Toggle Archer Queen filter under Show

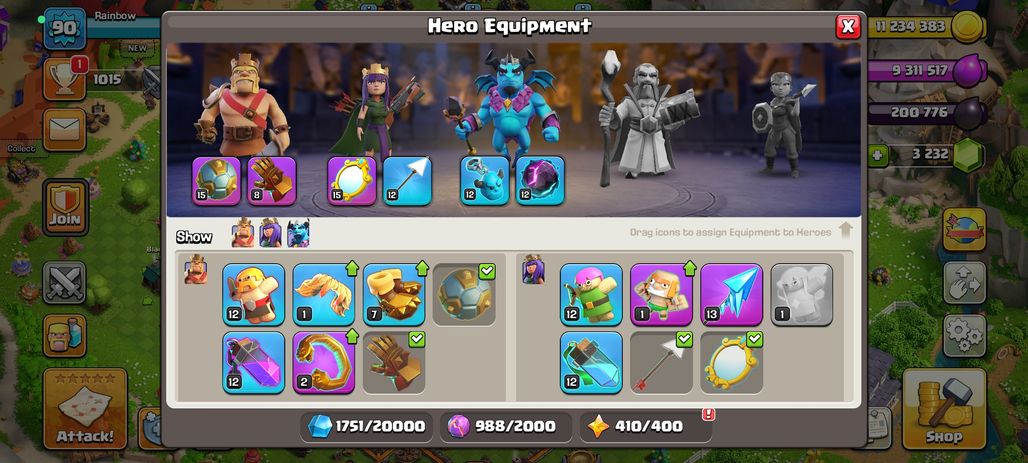270,233
